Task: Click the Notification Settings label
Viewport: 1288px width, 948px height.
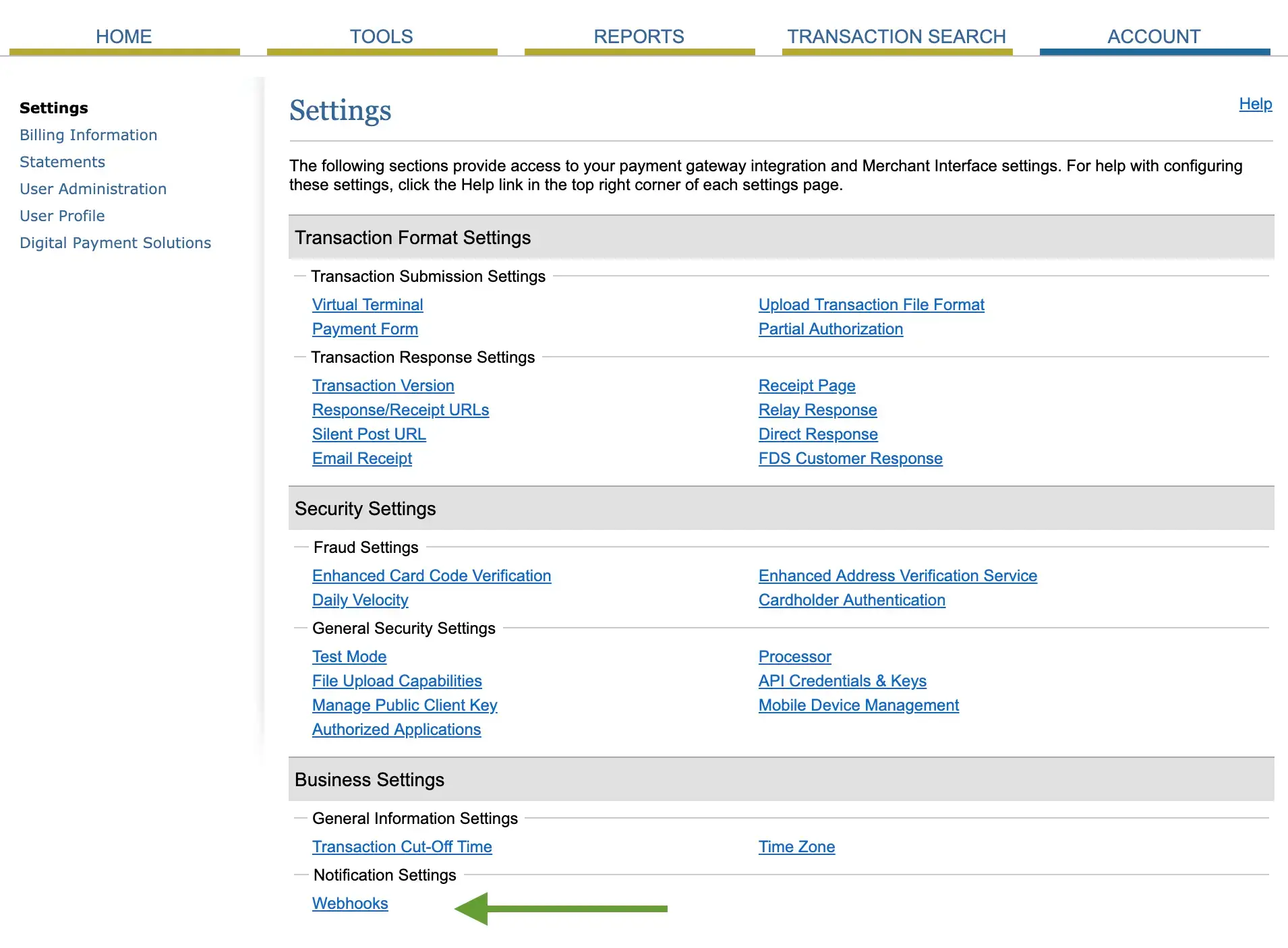Action: pos(385,875)
